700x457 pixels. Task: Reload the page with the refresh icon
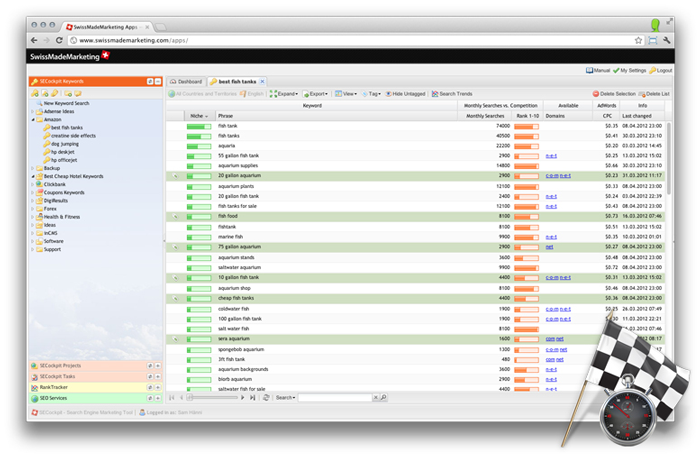pos(59,40)
